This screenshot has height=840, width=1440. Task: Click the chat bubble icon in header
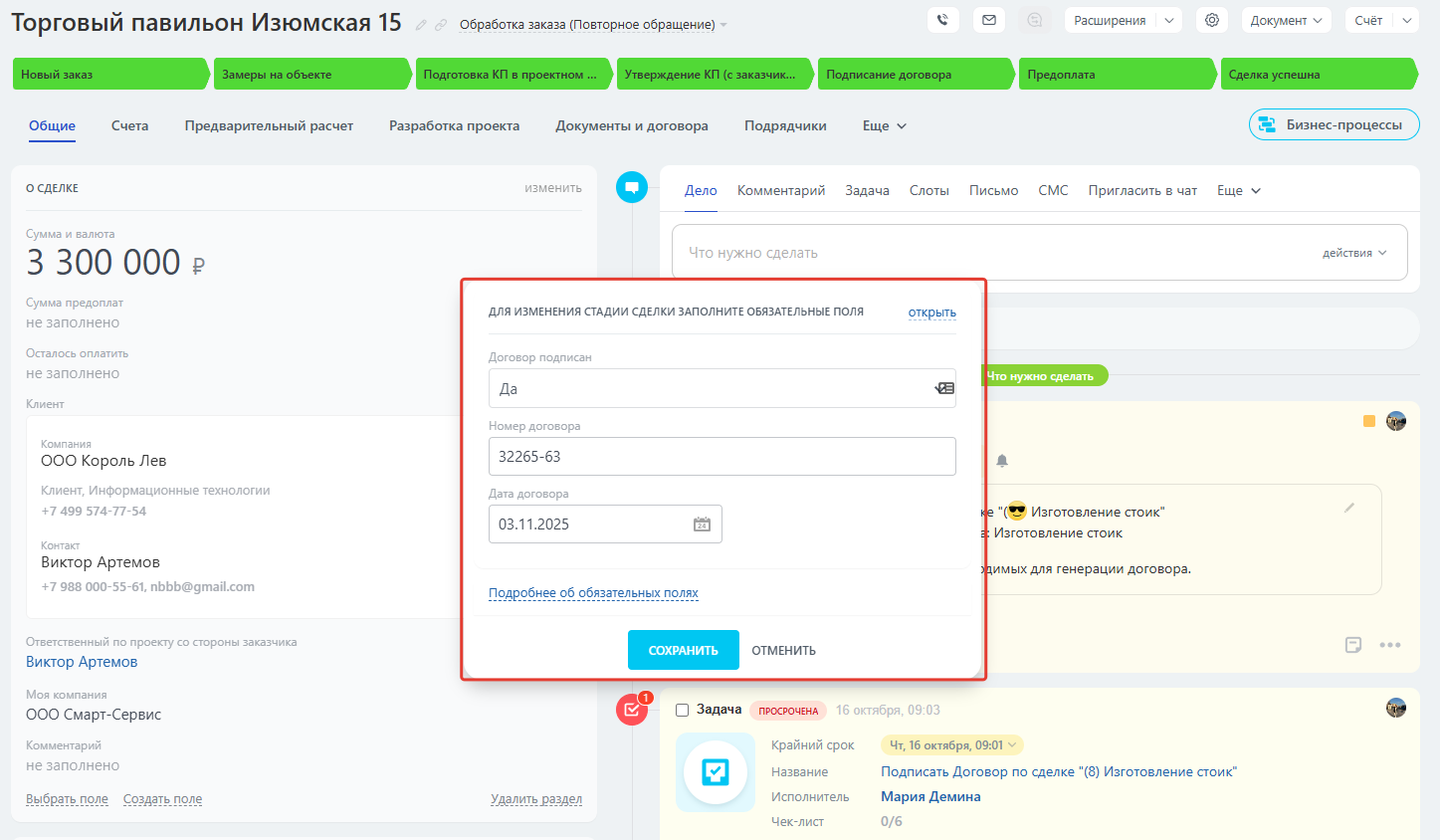click(1035, 20)
